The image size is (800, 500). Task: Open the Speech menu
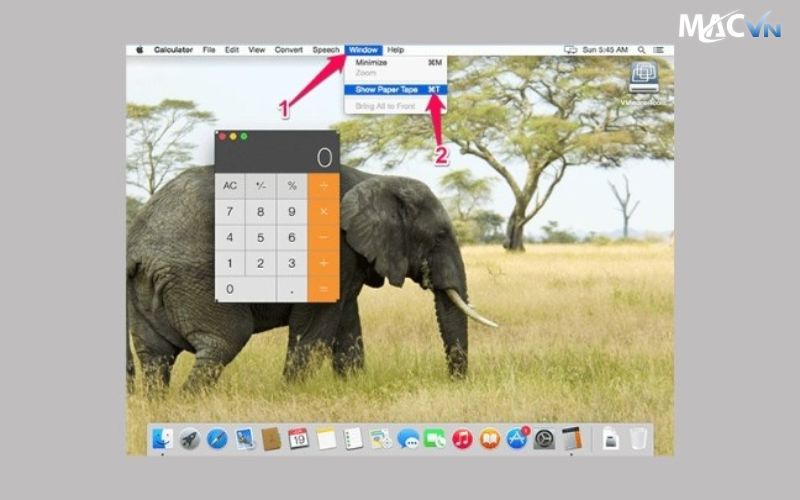[326, 49]
